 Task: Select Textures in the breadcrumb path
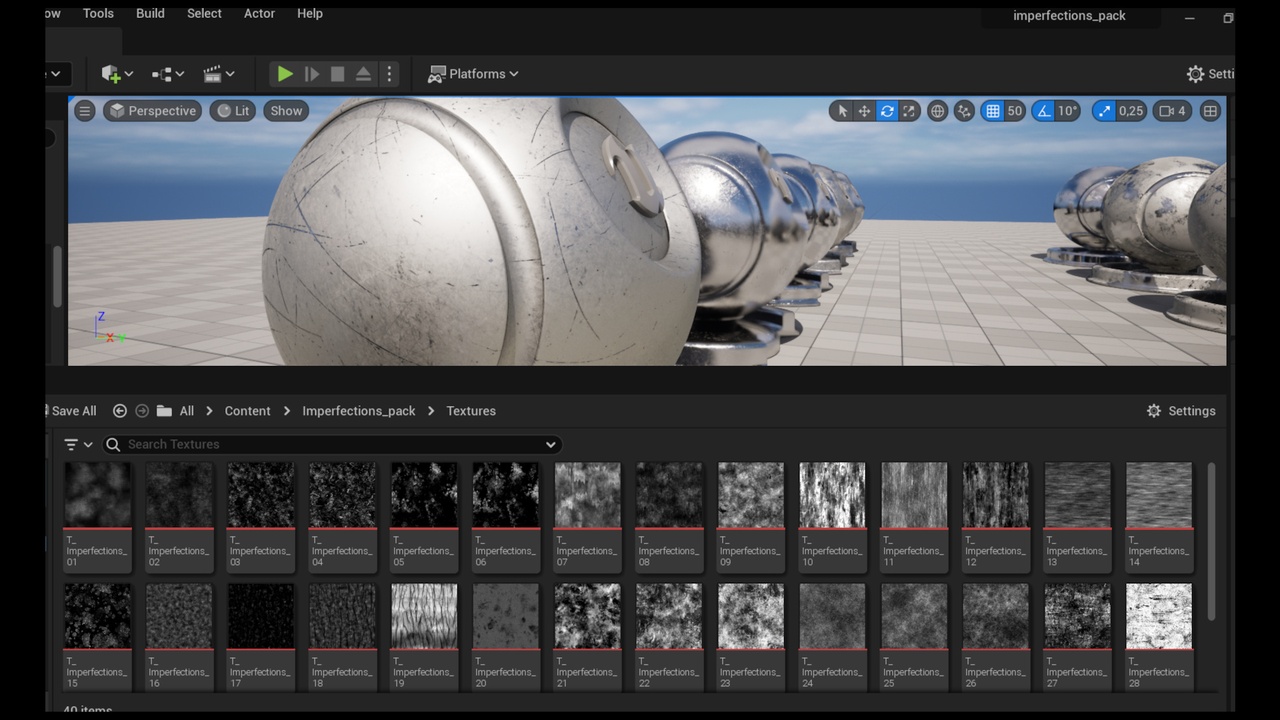coord(471,411)
